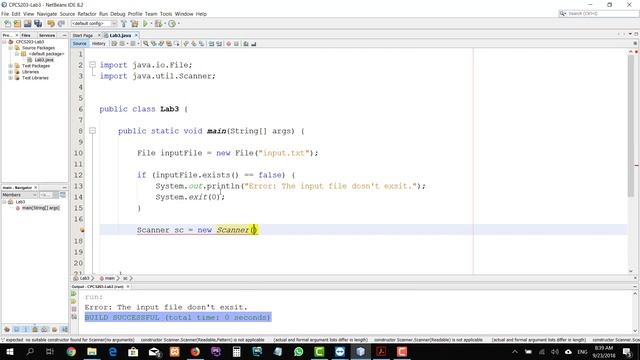
Task: Open the File menu
Action: click(5, 14)
